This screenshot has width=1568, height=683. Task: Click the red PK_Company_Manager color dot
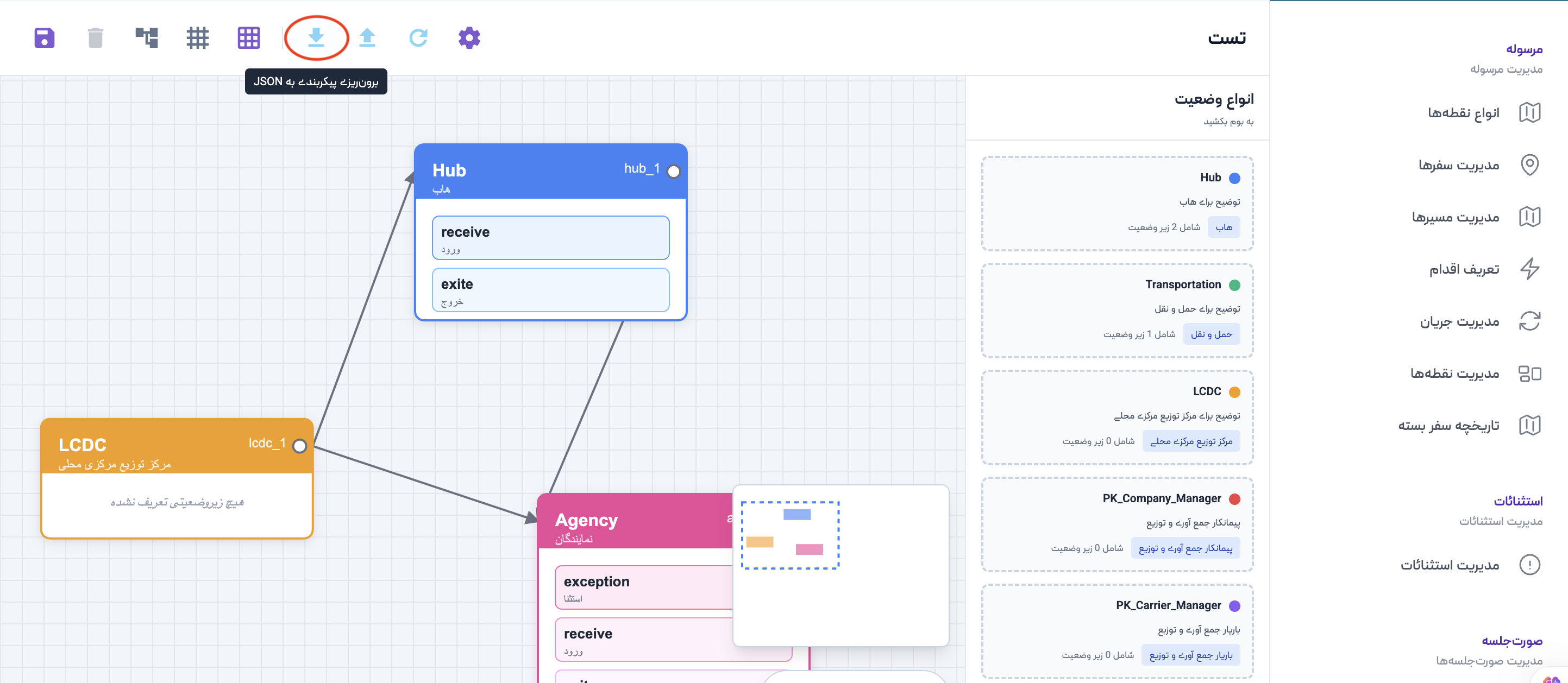pos(1234,499)
